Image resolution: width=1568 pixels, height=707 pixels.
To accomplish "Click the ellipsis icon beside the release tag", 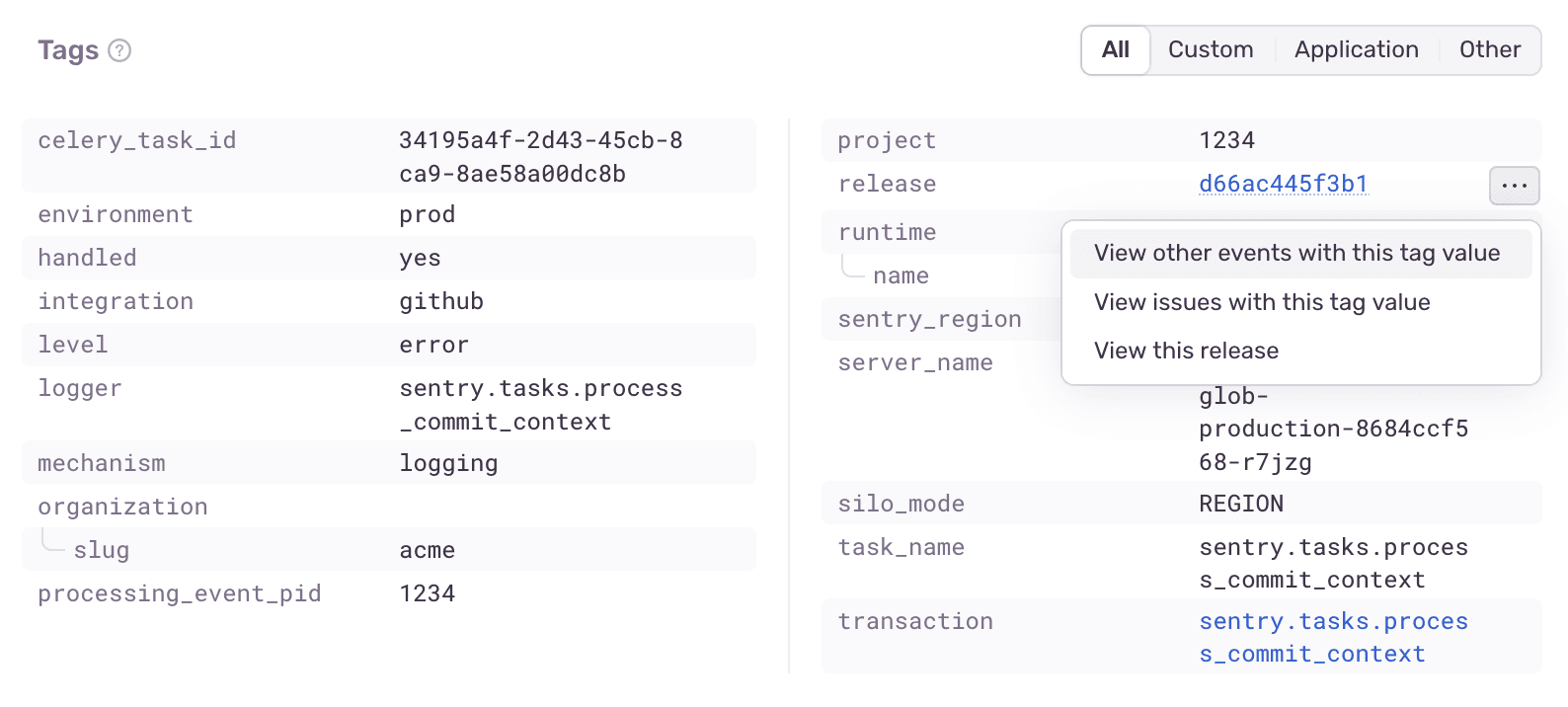I will 1514,185.
